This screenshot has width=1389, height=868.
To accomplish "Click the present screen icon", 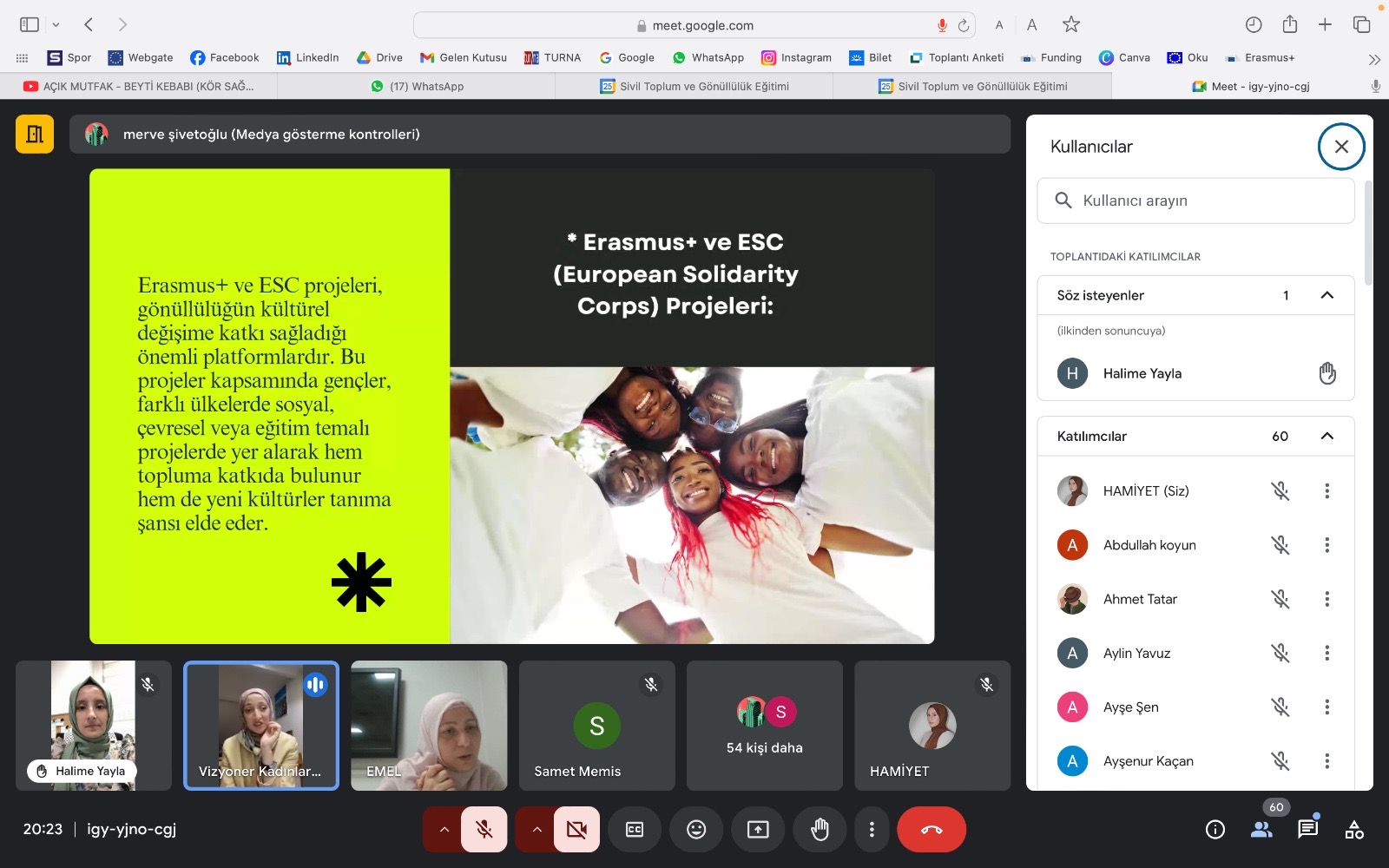I will (x=758, y=830).
